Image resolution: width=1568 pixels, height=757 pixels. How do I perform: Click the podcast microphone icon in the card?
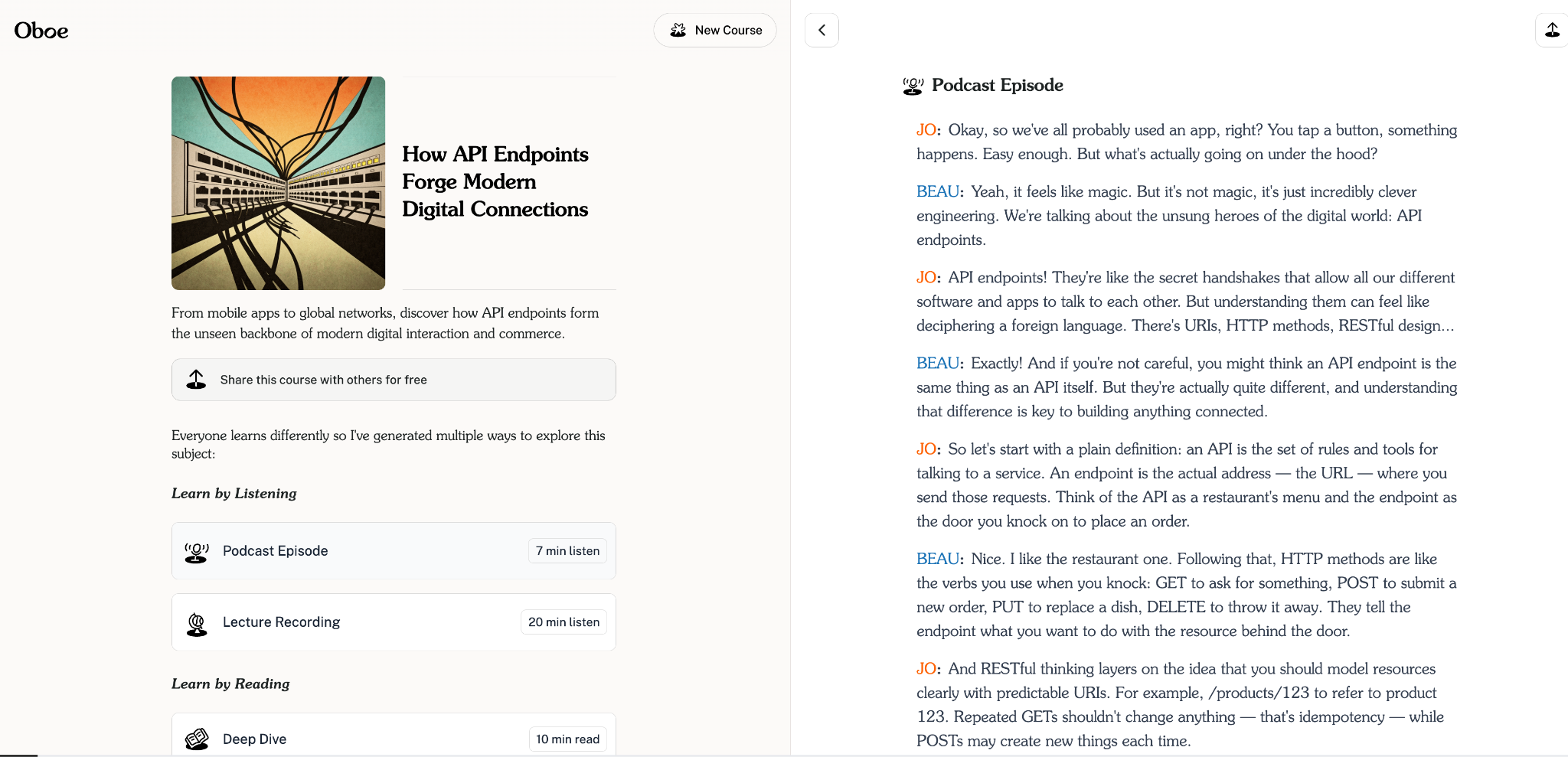197,552
